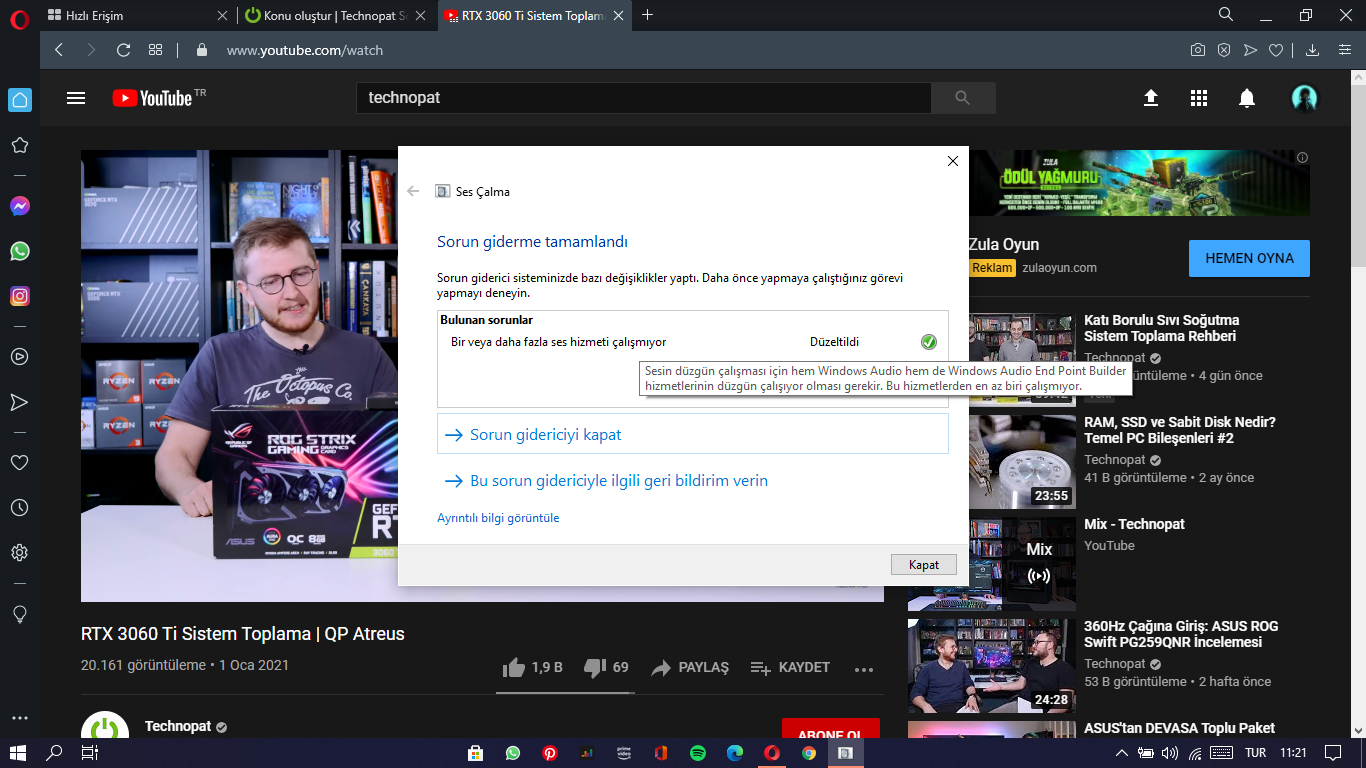Take a snapshot with the camera icon

(1198, 50)
